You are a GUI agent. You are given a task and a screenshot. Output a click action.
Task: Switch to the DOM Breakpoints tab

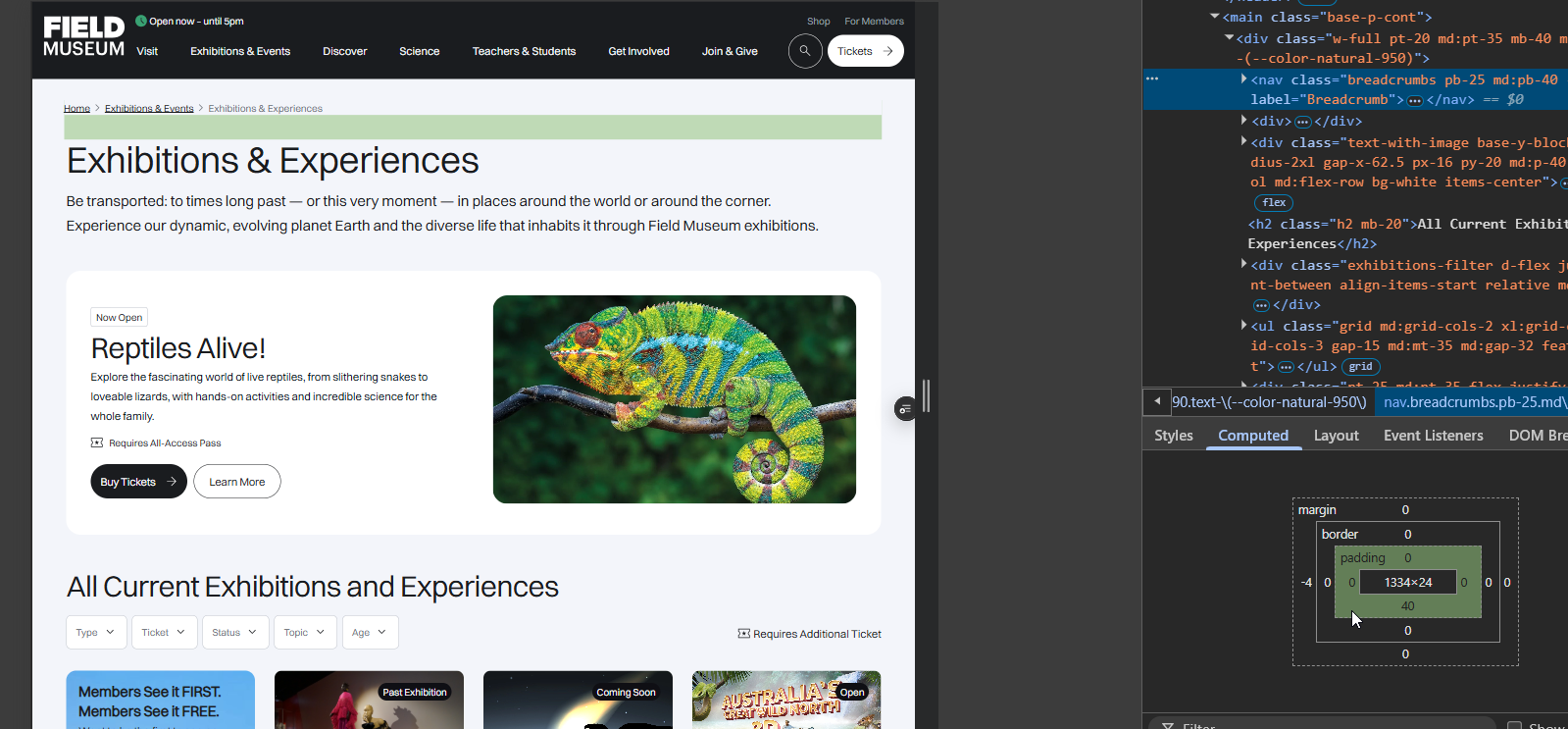[x=1538, y=436]
